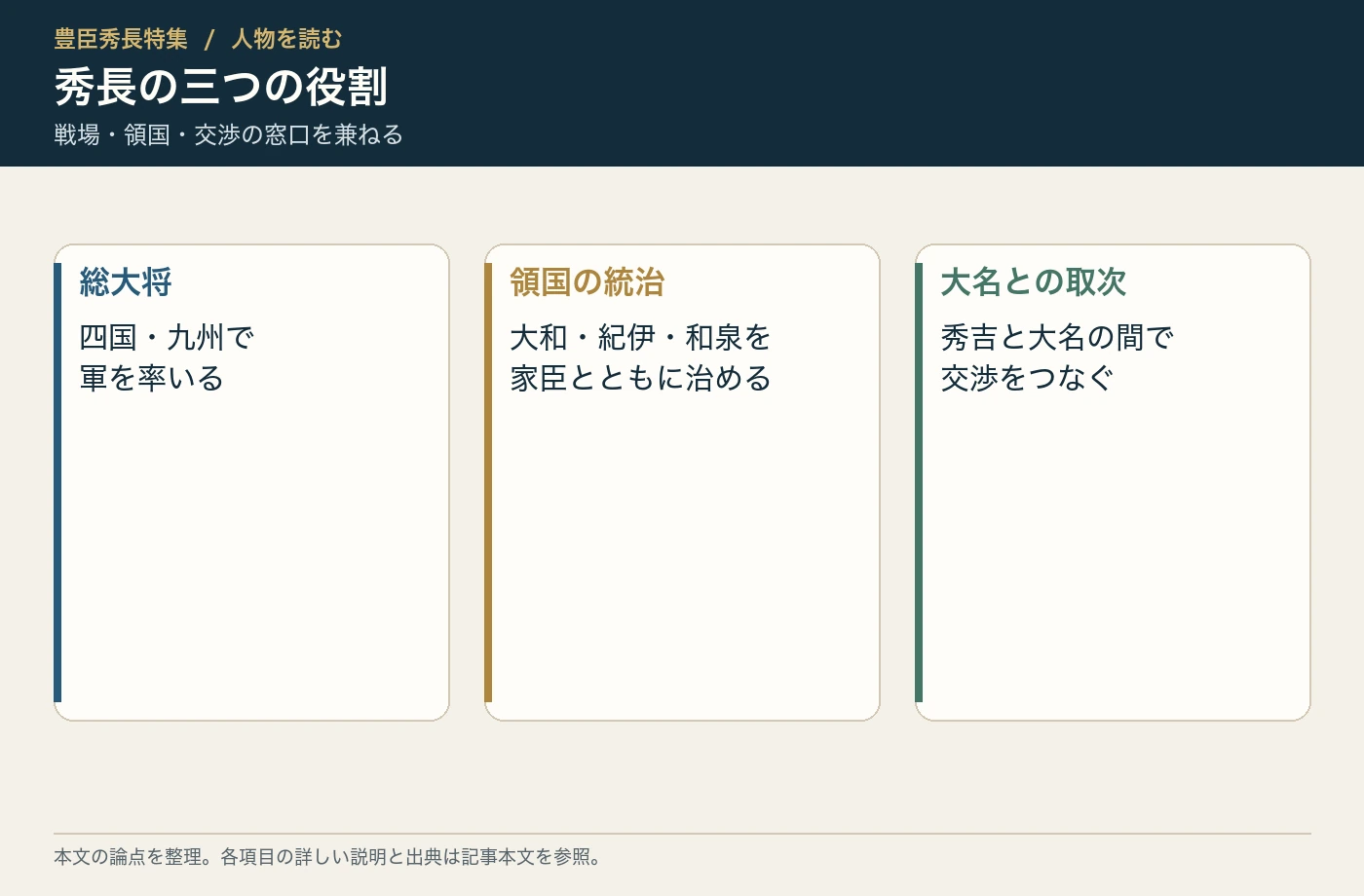Click the text 交渉をつなぐ
1364x896 pixels.
click(x=1028, y=378)
